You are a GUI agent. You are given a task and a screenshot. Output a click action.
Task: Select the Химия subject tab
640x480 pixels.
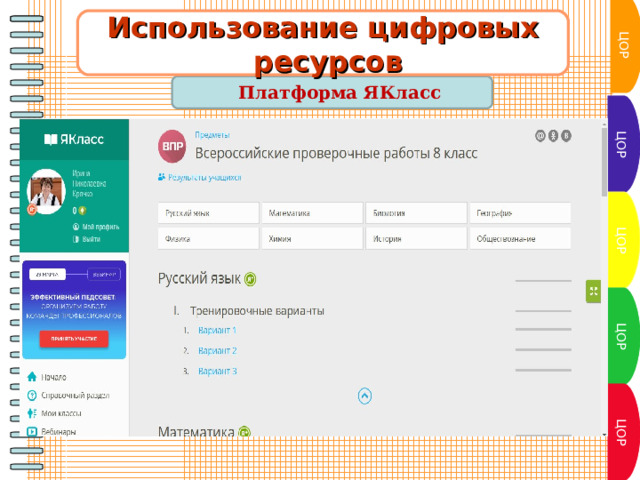(x=312, y=239)
